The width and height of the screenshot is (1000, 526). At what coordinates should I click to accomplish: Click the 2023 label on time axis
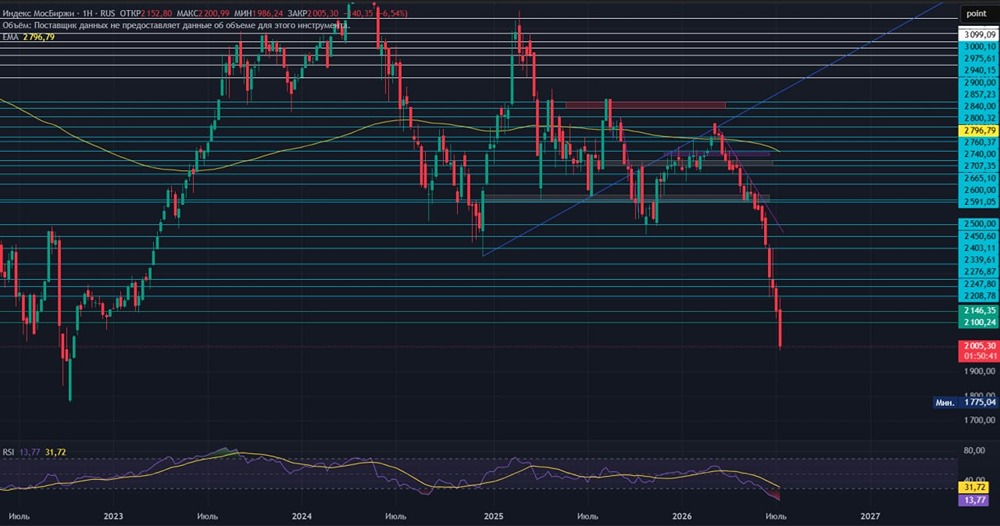click(114, 516)
